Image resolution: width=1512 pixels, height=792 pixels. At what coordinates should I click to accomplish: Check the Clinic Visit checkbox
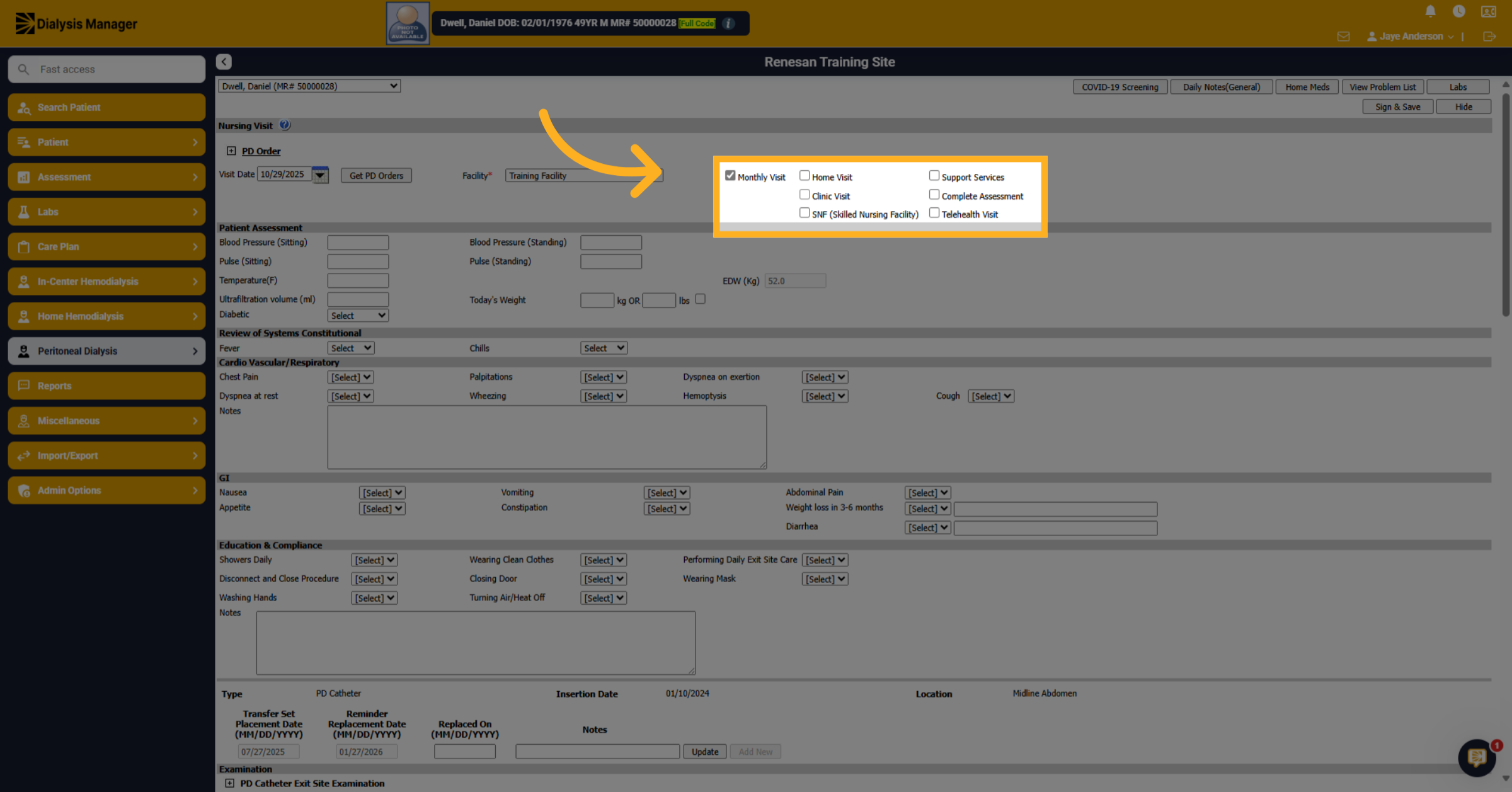coord(805,195)
